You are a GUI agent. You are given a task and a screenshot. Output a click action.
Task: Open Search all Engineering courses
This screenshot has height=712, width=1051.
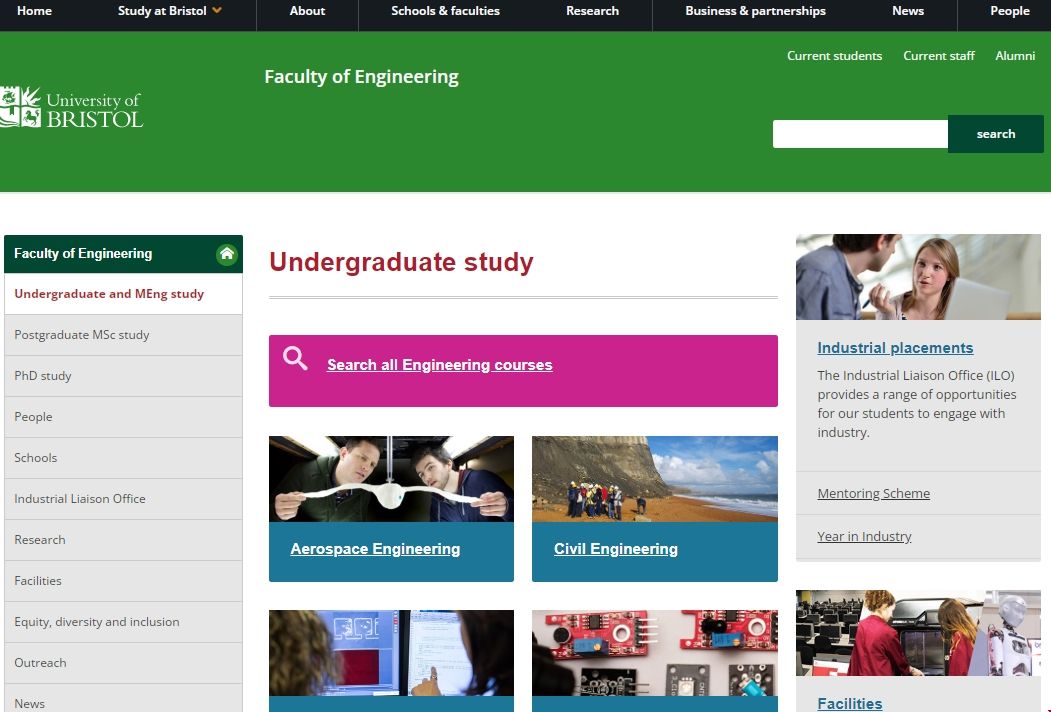point(439,365)
